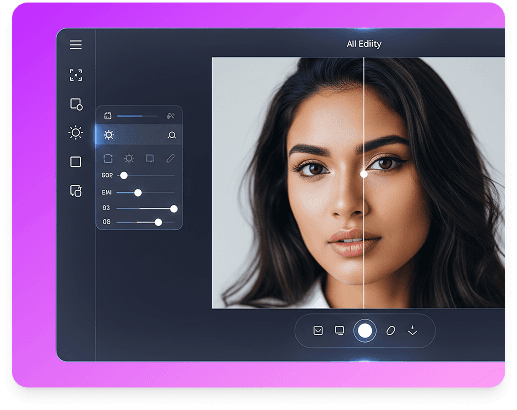Open the hamburger menu in sidebar
517x410 pixels.
[x=76, y=44]
